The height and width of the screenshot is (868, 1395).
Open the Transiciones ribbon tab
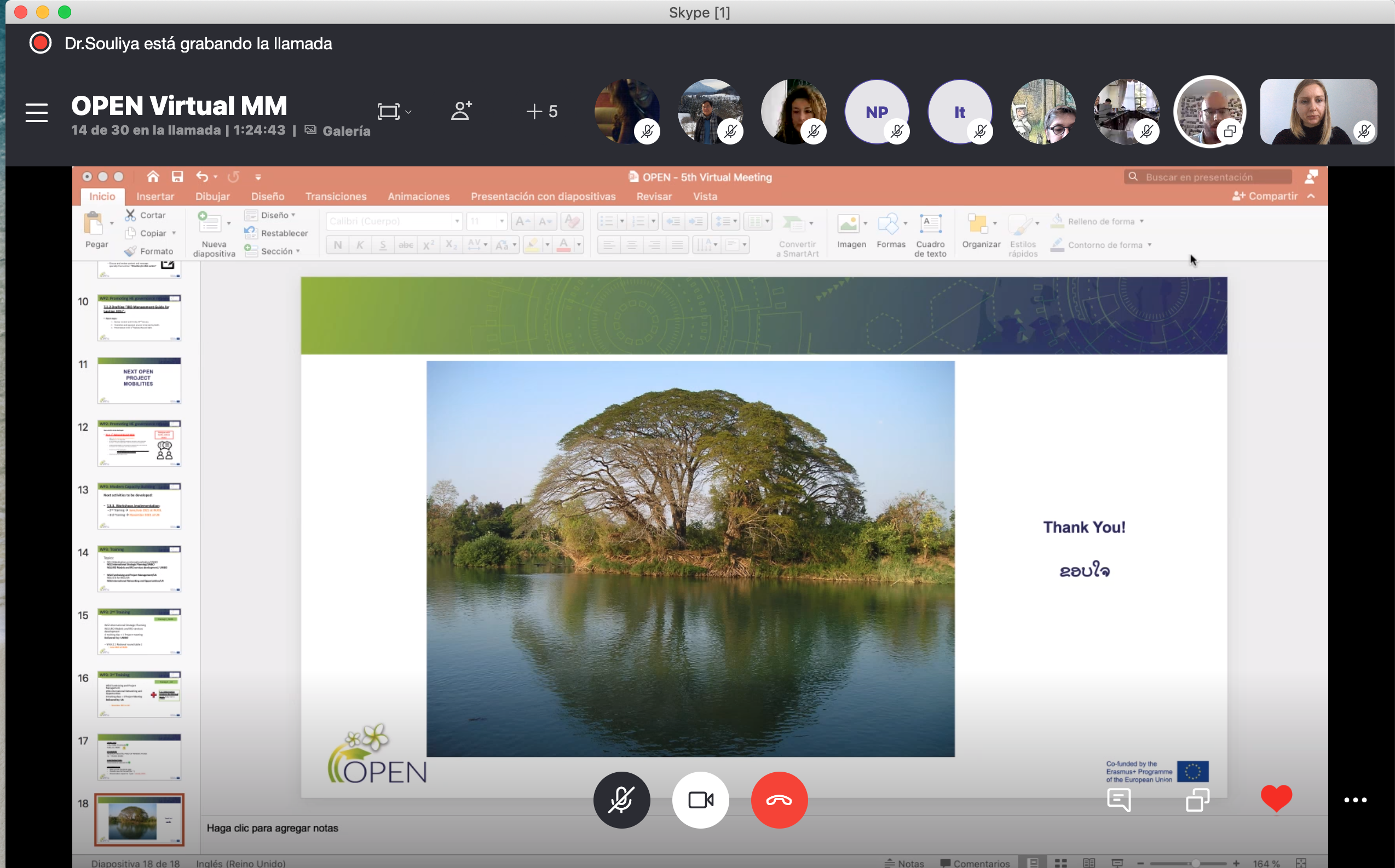(x=336, y=196)
